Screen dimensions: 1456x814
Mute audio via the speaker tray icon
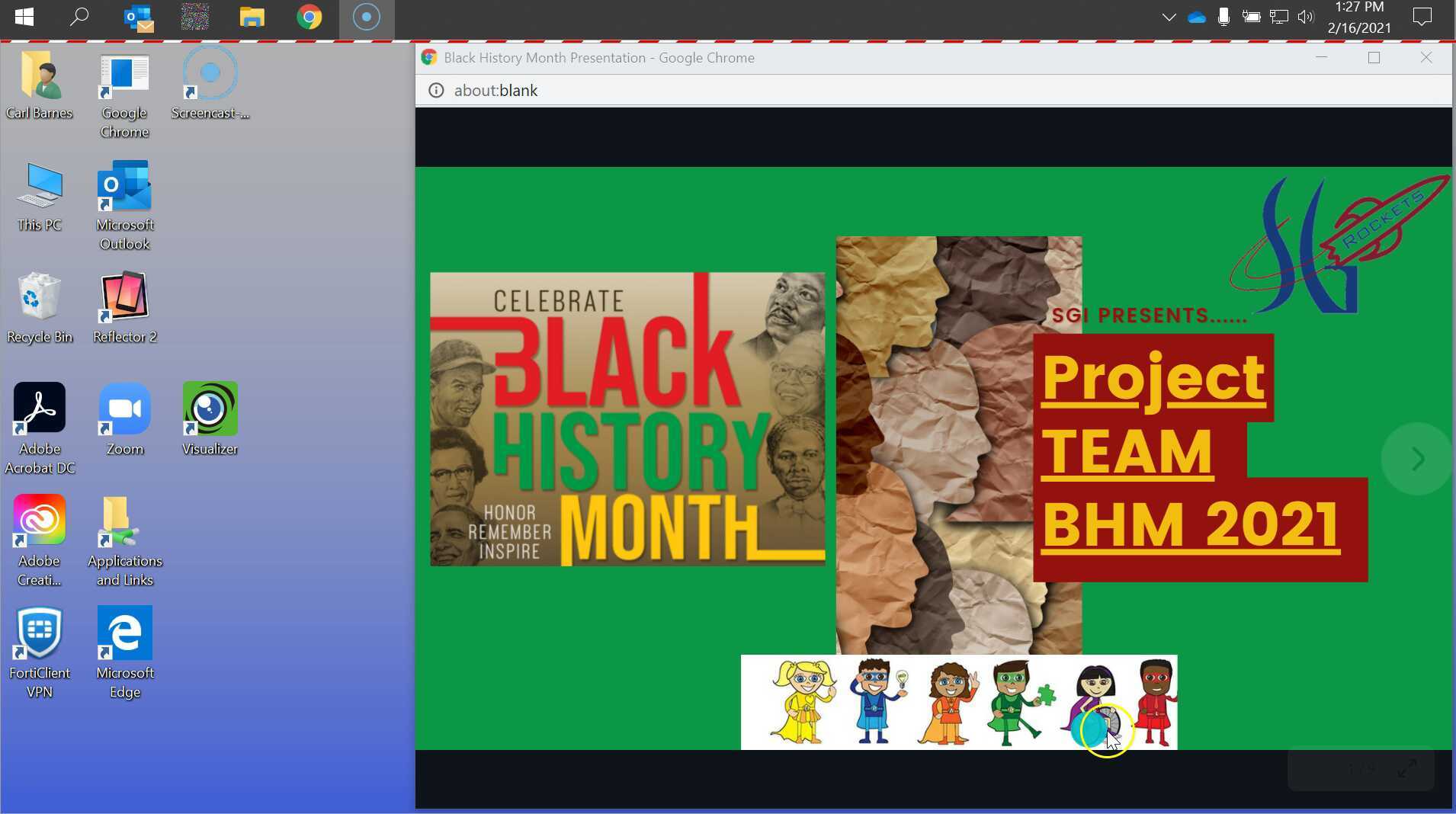[1307, 17]
